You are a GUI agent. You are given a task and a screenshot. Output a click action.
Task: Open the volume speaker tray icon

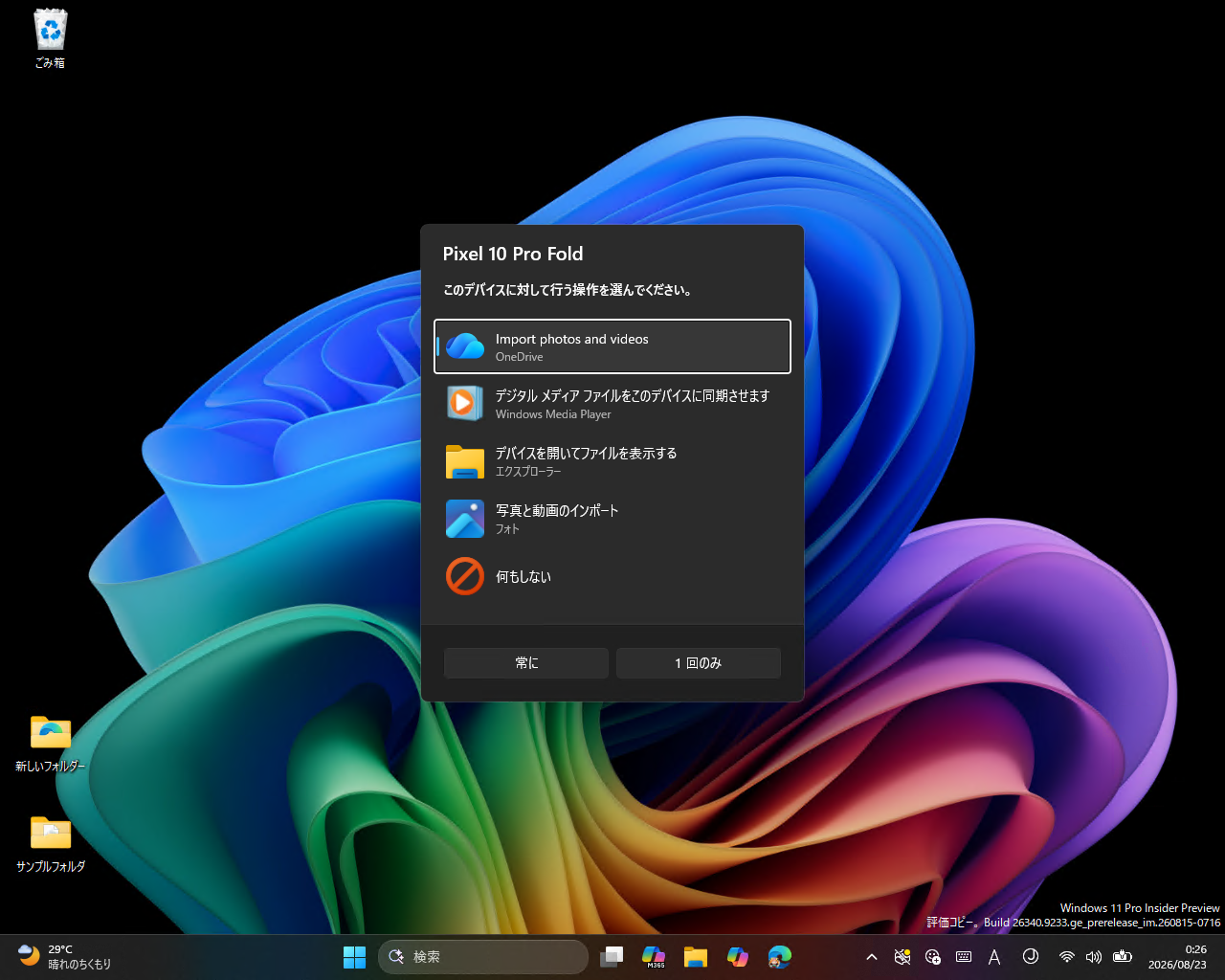click(x=1094, y=957)
